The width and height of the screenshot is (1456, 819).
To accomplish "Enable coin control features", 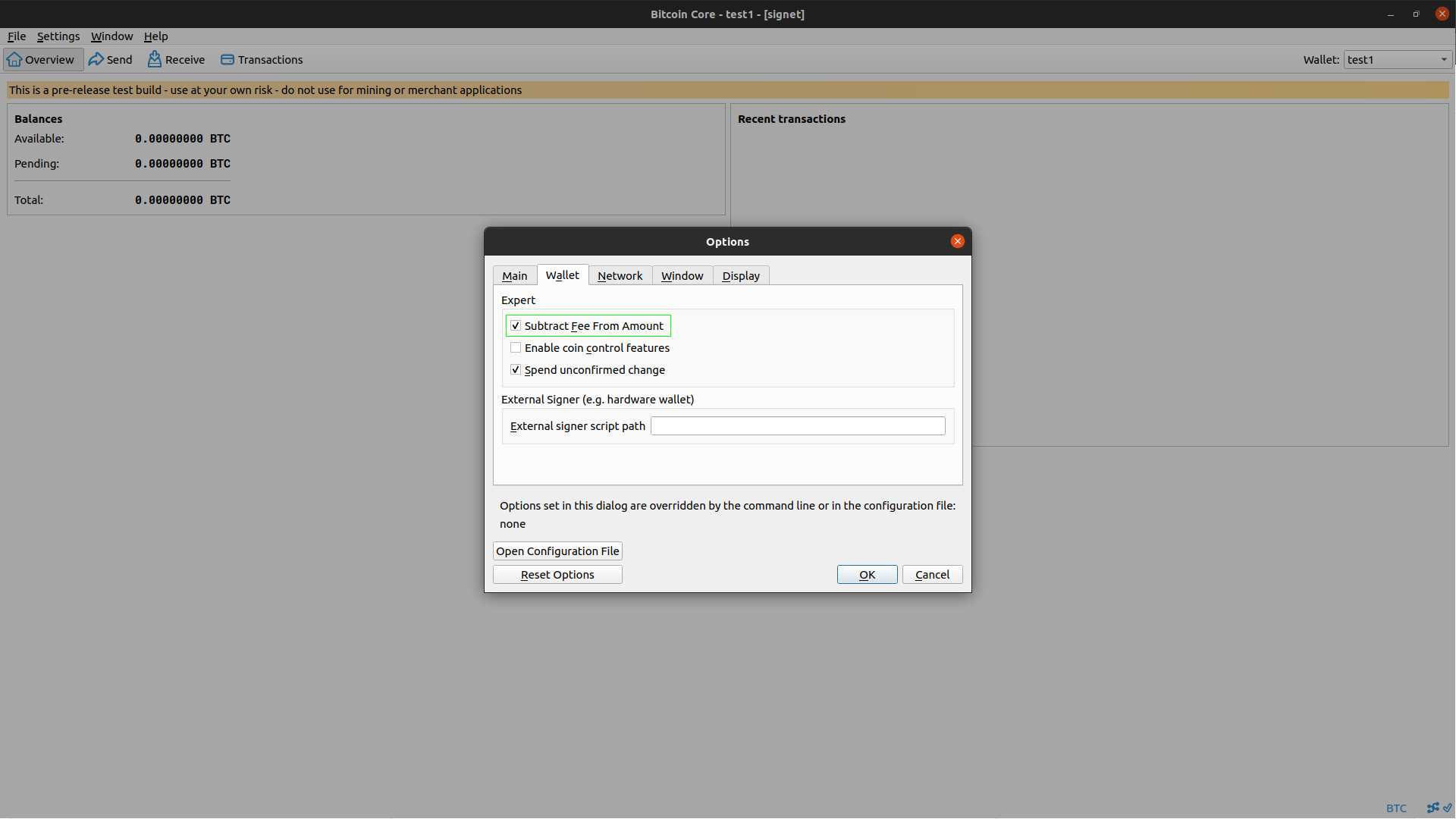I will tap(516, 347).
